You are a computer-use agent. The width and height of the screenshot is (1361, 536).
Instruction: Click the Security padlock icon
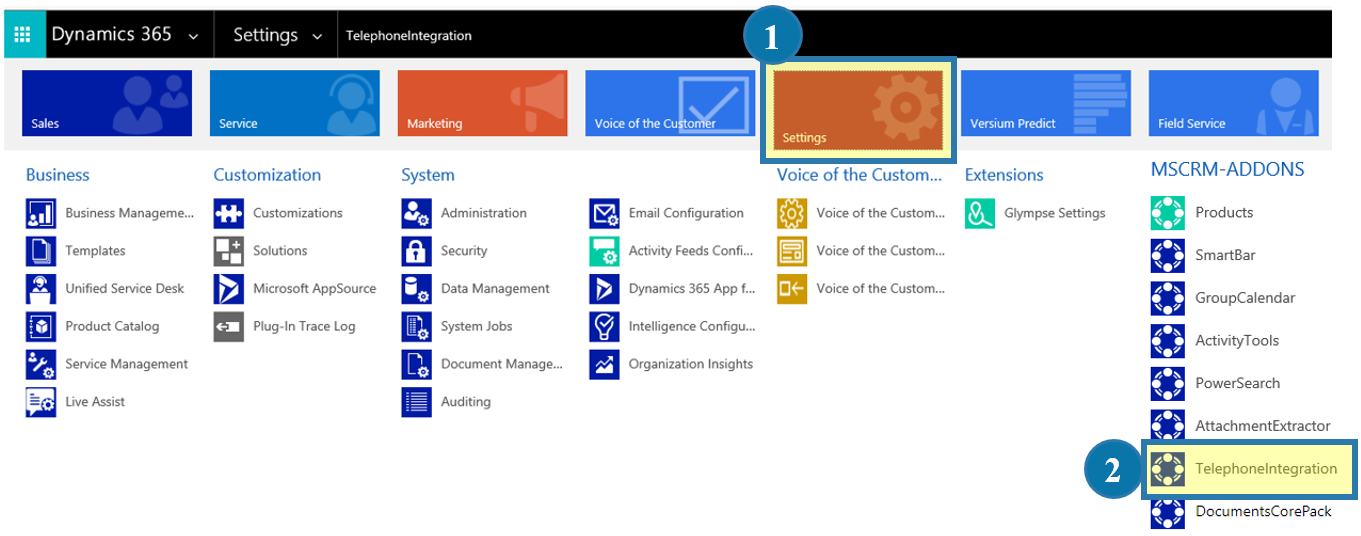coord(416,251)
